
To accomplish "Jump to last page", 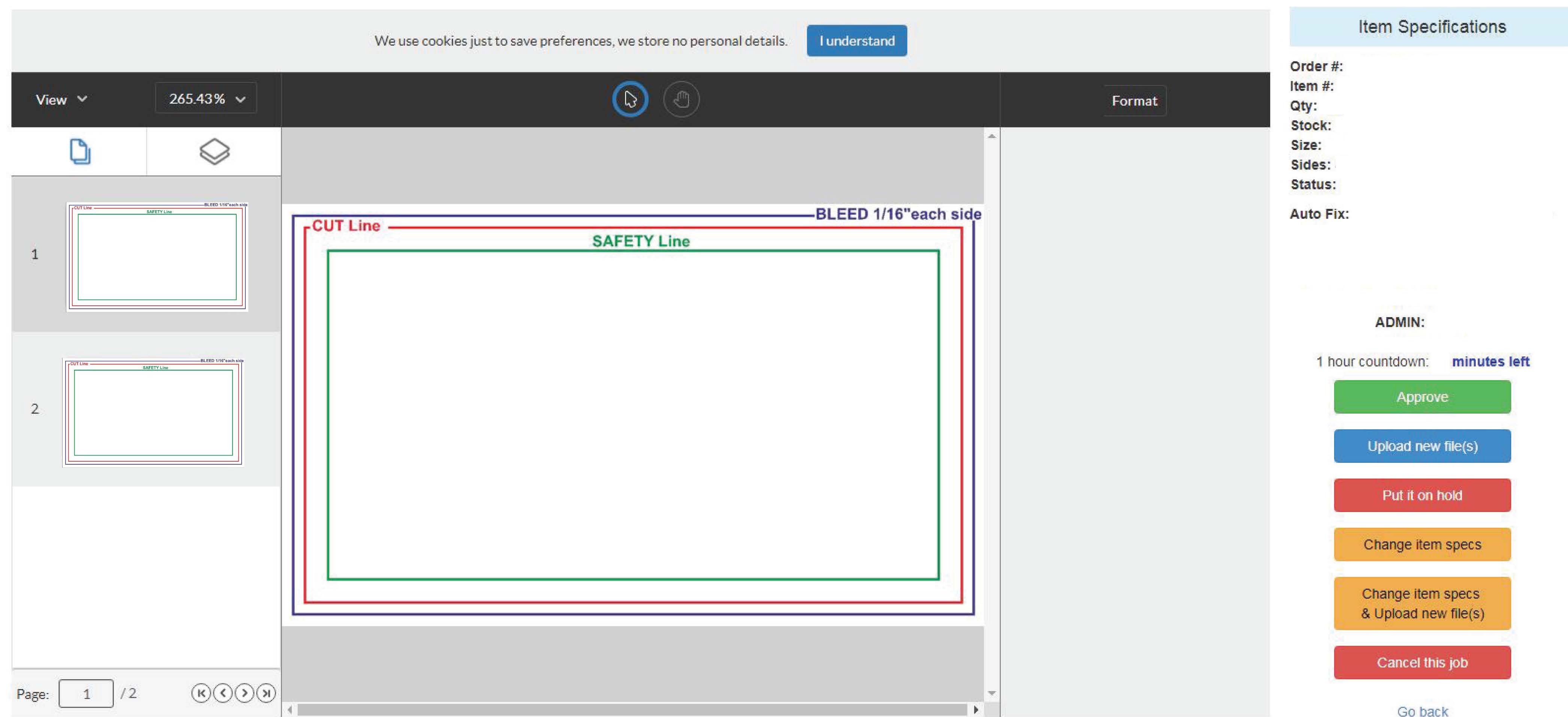I will [x=266, y=693].
